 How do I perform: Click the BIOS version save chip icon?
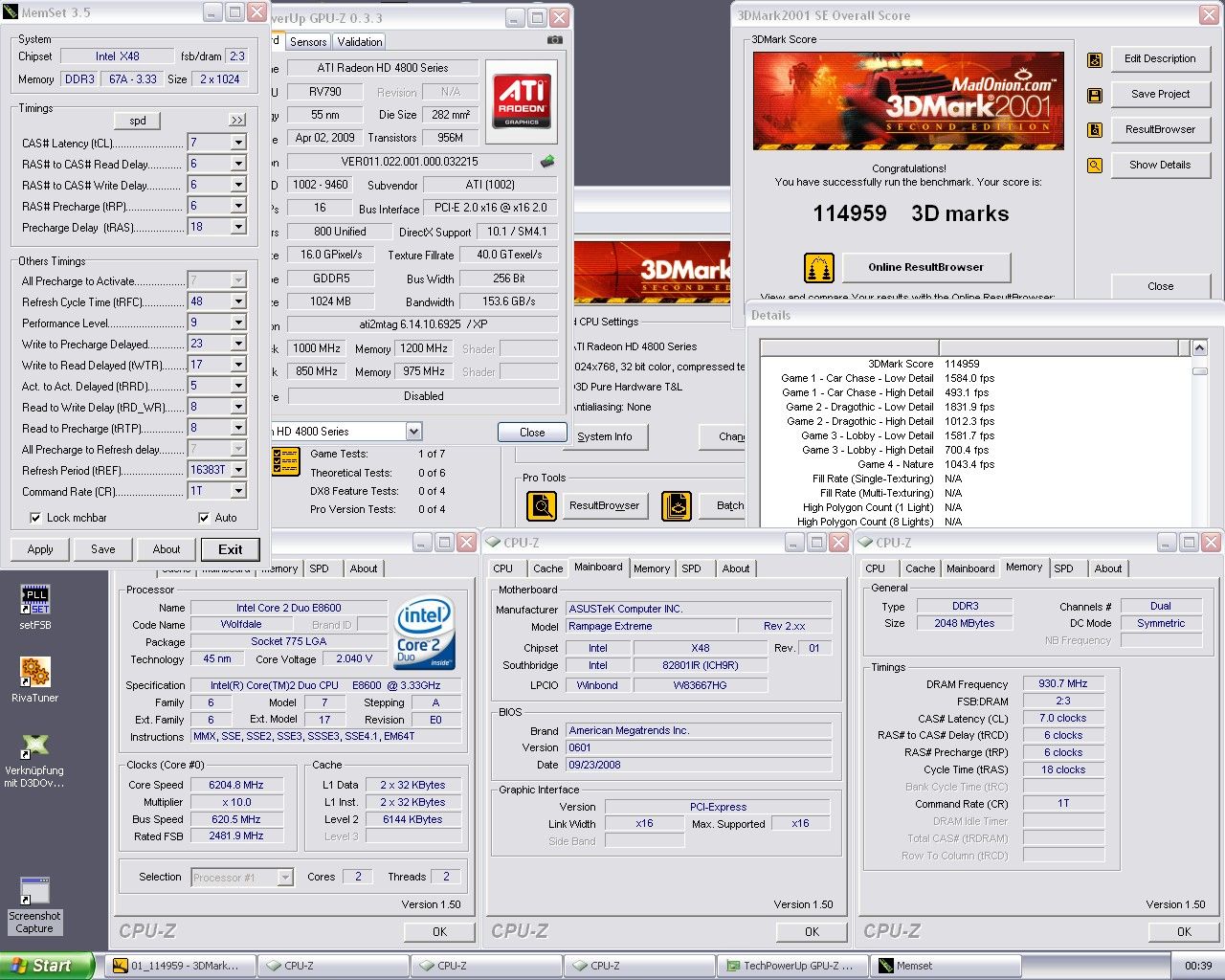pos(547,162)
